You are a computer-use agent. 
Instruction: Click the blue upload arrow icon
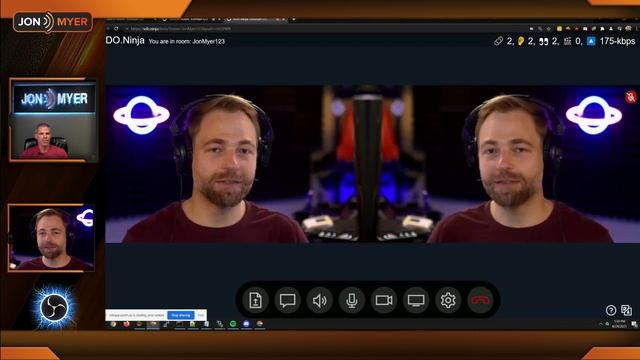591,41
